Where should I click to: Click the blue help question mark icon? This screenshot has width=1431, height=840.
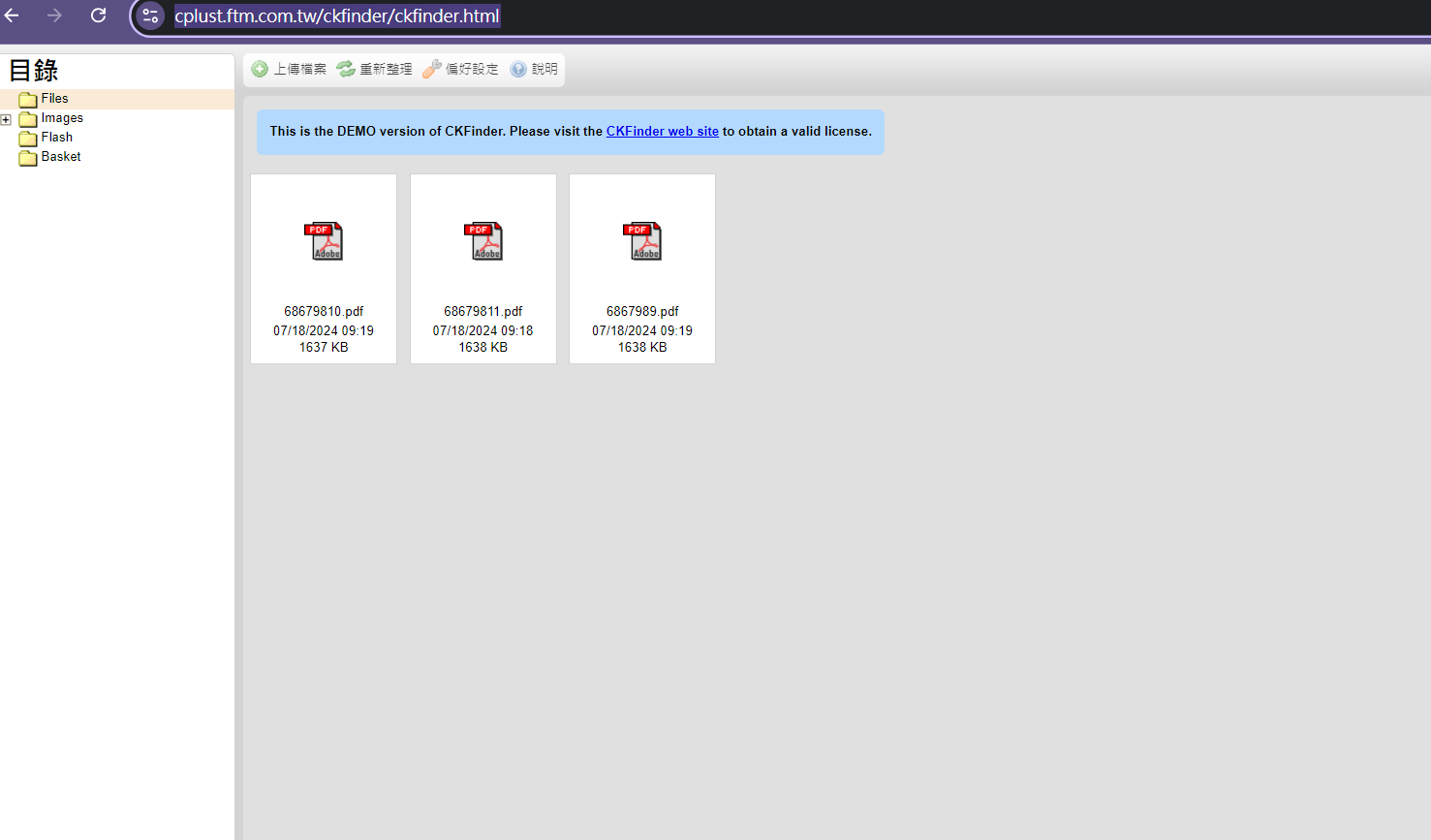click(518, 69)
